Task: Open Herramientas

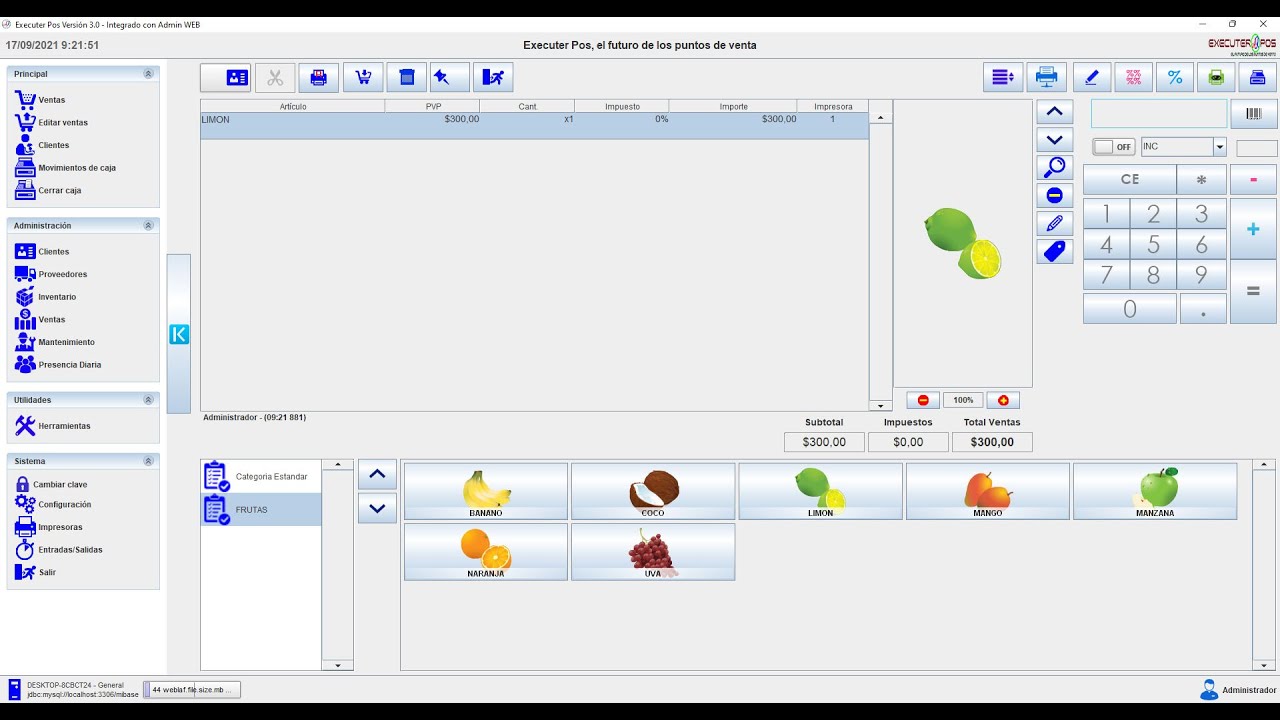Action: 52,426
